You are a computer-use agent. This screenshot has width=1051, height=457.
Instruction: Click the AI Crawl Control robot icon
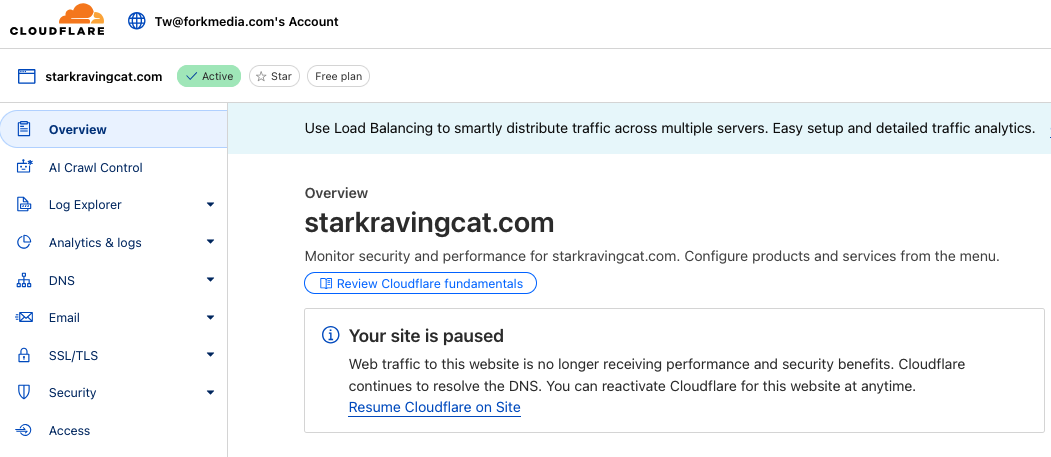click(x=25, y=167)
